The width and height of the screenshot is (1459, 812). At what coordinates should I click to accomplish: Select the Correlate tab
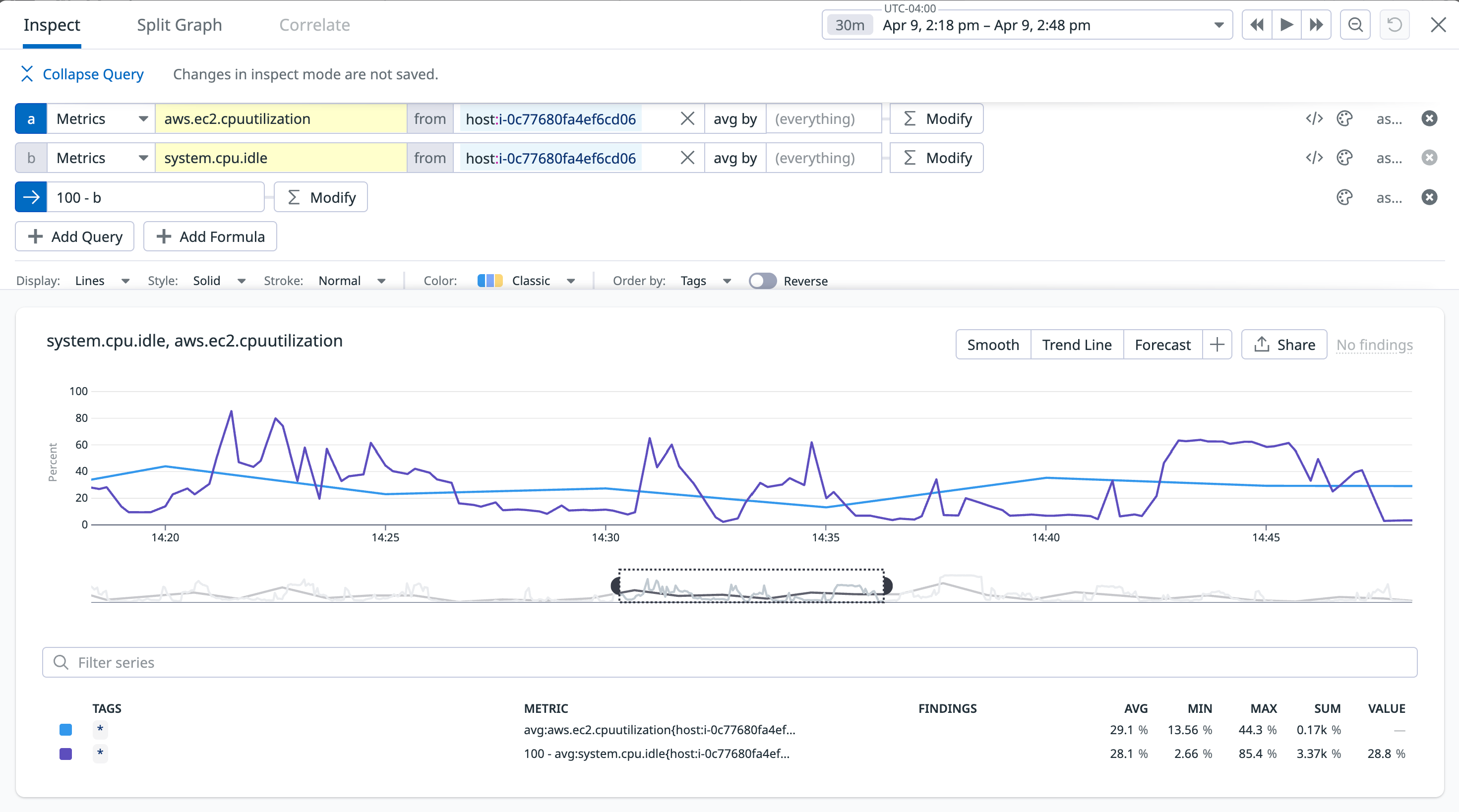pos(315,24)
